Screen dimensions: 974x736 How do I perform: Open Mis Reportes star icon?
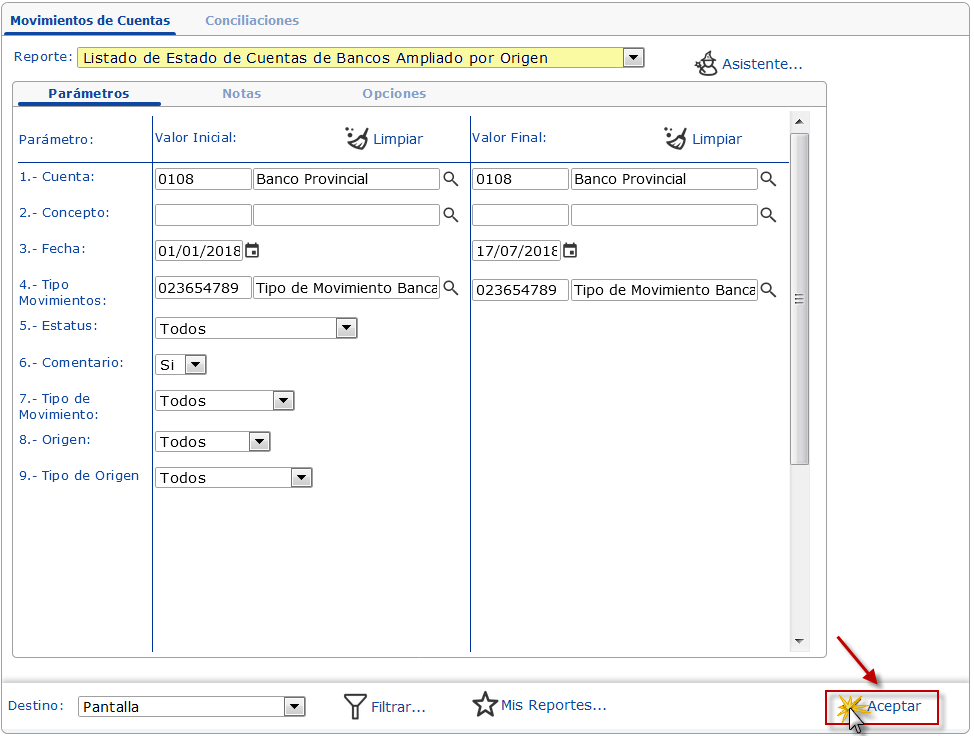click(485, 705)
